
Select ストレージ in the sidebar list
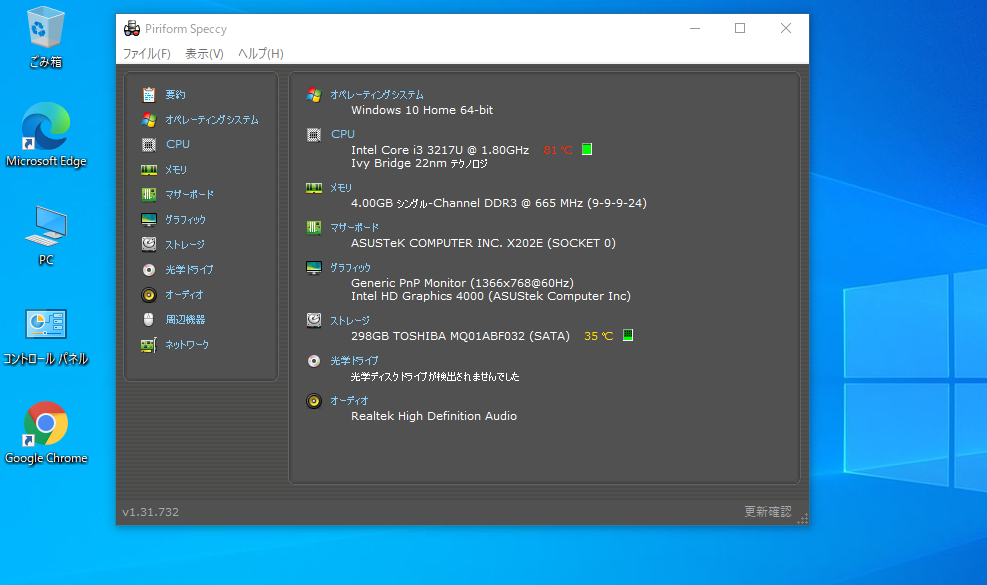click(x=184, y=244)
